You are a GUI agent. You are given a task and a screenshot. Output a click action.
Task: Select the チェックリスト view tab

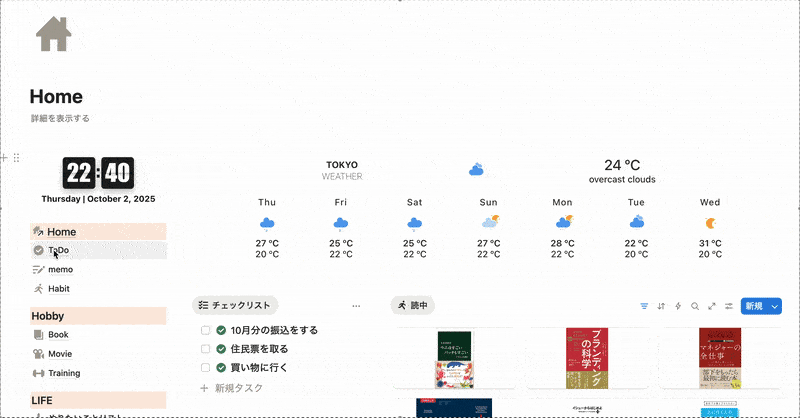234,306
